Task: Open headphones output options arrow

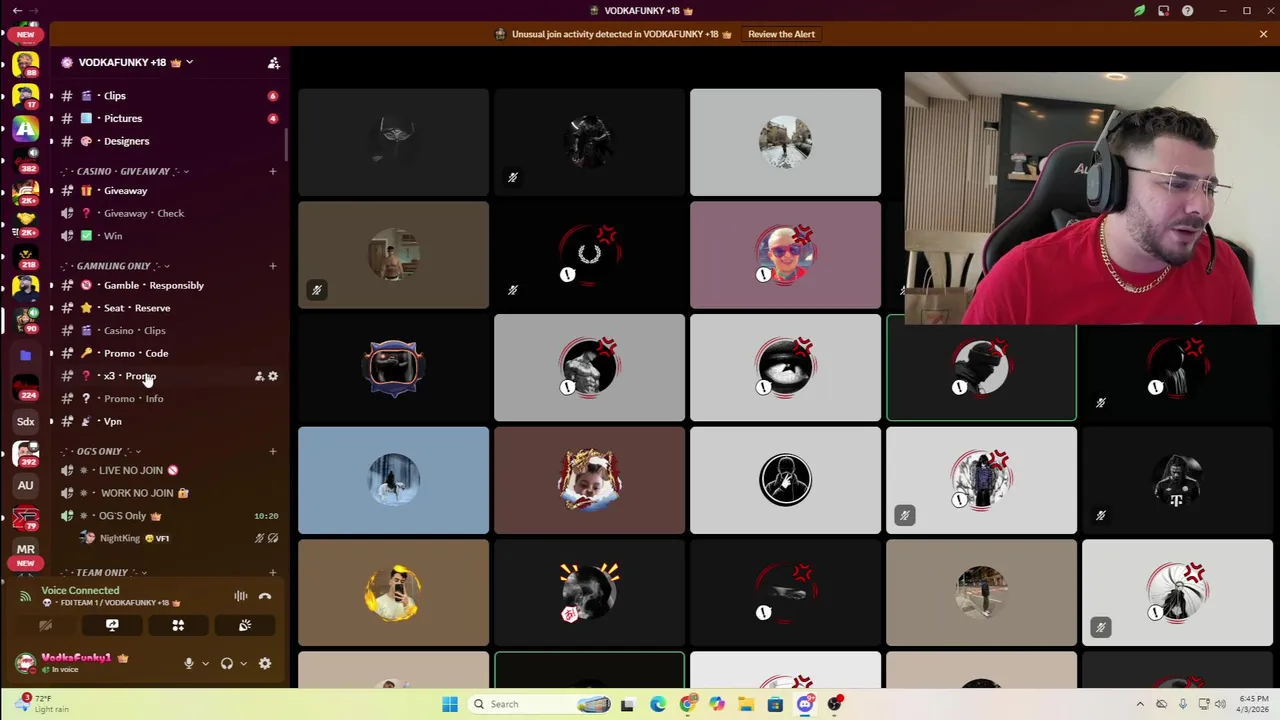Action: point(243,663)
